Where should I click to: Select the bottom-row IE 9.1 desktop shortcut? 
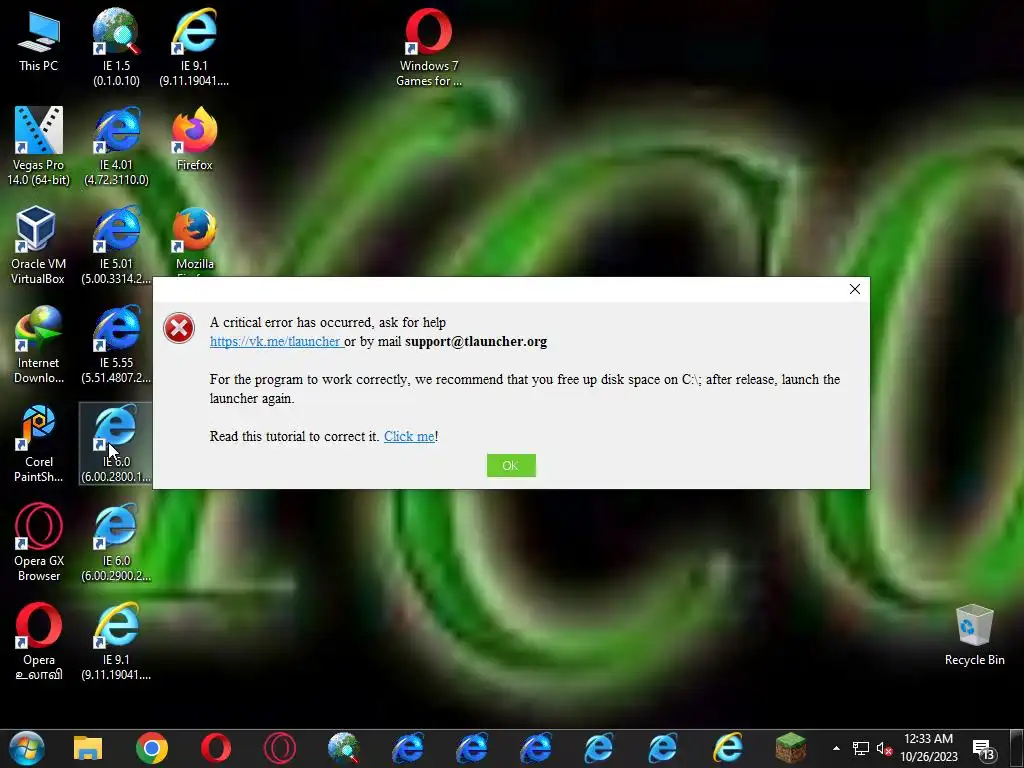116,642
